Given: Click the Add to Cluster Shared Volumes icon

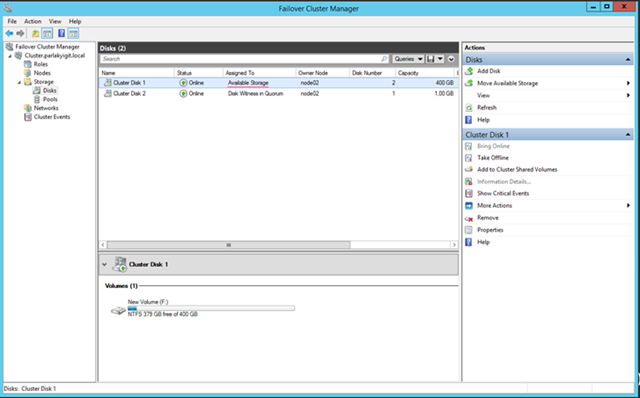Looking at the screenshot, I should pyautogui.click(x=469, y=169).
